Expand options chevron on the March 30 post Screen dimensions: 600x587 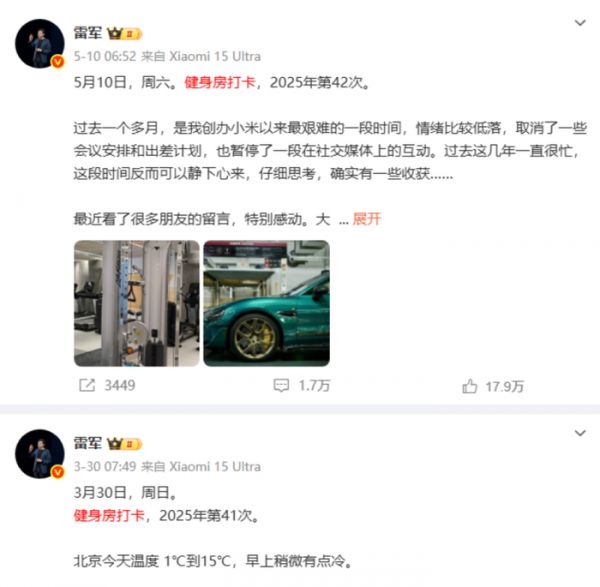(580, 433)
